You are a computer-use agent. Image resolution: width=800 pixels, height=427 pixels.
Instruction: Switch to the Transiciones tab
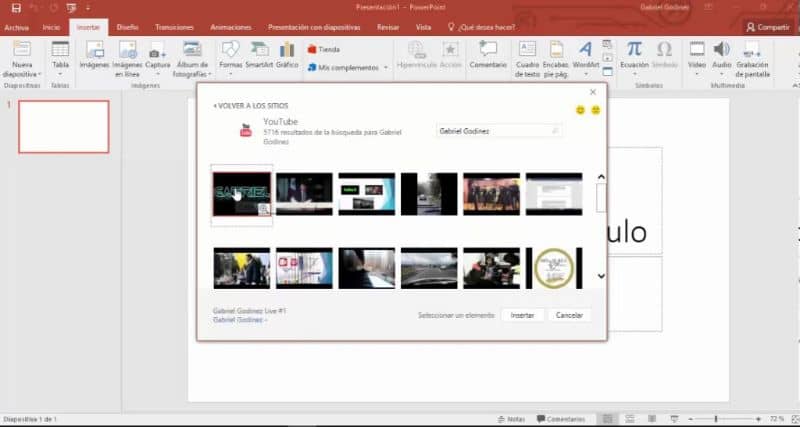[174, 28]
